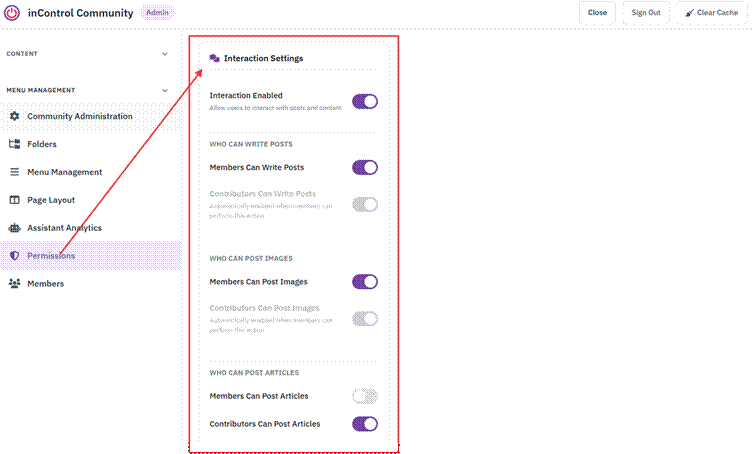Click the Community Administration gear icon
Image resolution: width=752 pixels, height=454 pixels.
pyautogui.click(x=14, y=116)
